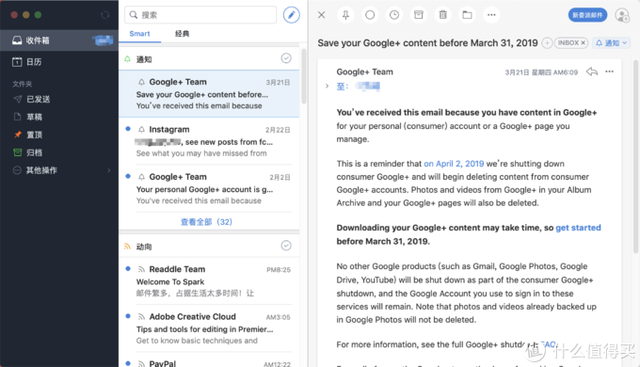Archive the email using archive box icon
Image resolution: width=640 pixels, height=367 pixels.
418,15
